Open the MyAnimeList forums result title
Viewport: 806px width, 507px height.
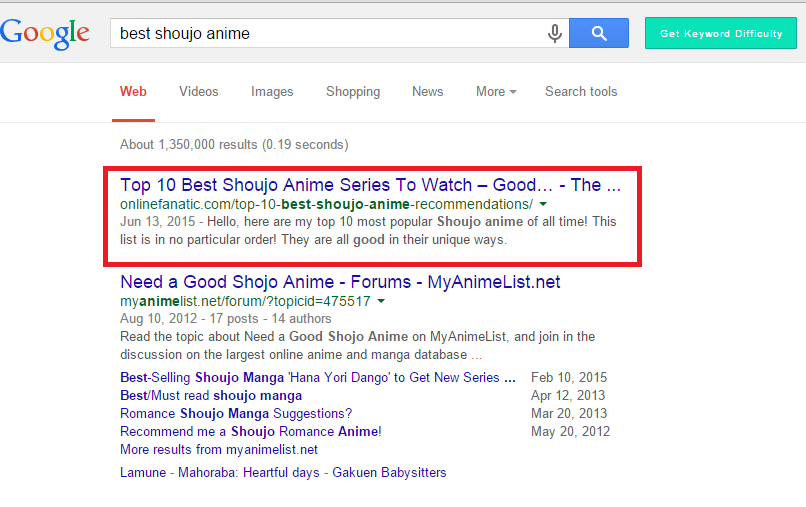(x=340, y=282)
